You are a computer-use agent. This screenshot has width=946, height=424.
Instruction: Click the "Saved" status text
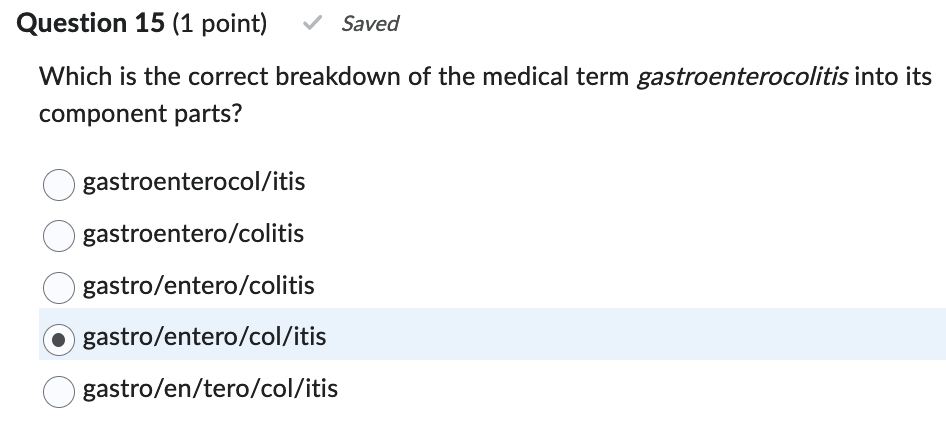(369, 24)
